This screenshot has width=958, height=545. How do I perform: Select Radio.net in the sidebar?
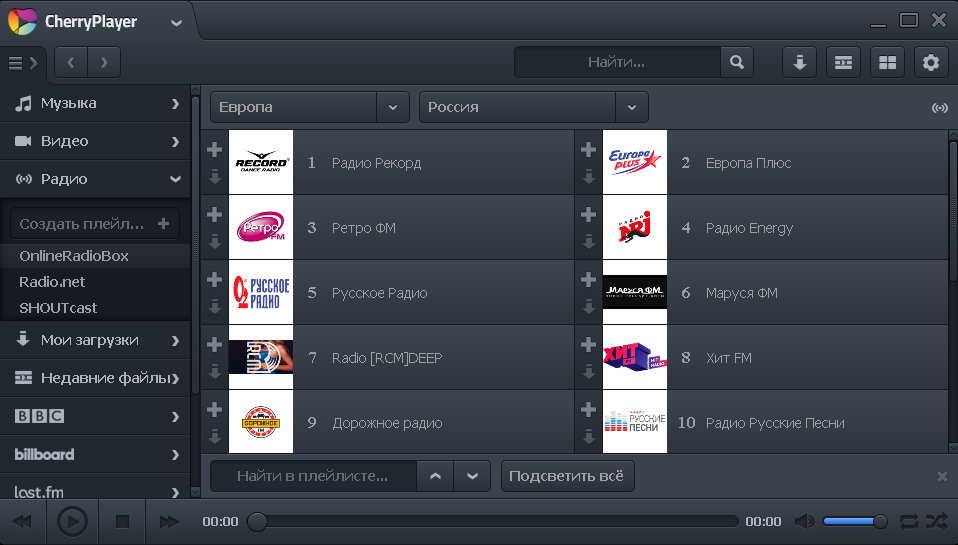[x=95, y=282]
